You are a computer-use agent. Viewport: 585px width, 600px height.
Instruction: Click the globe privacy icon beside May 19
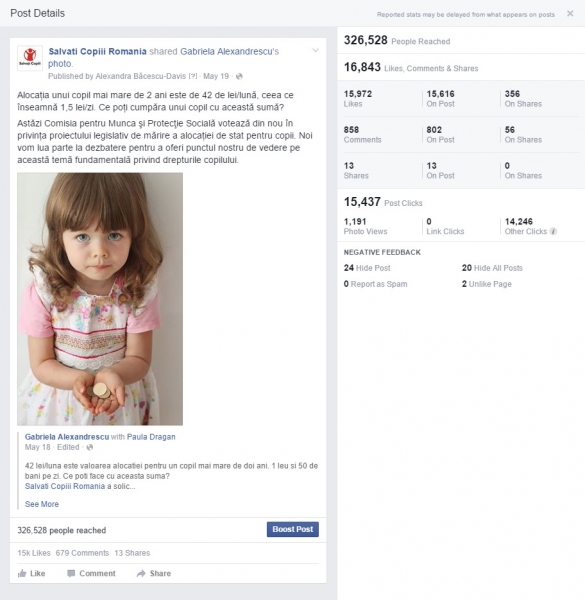(239, 76)
